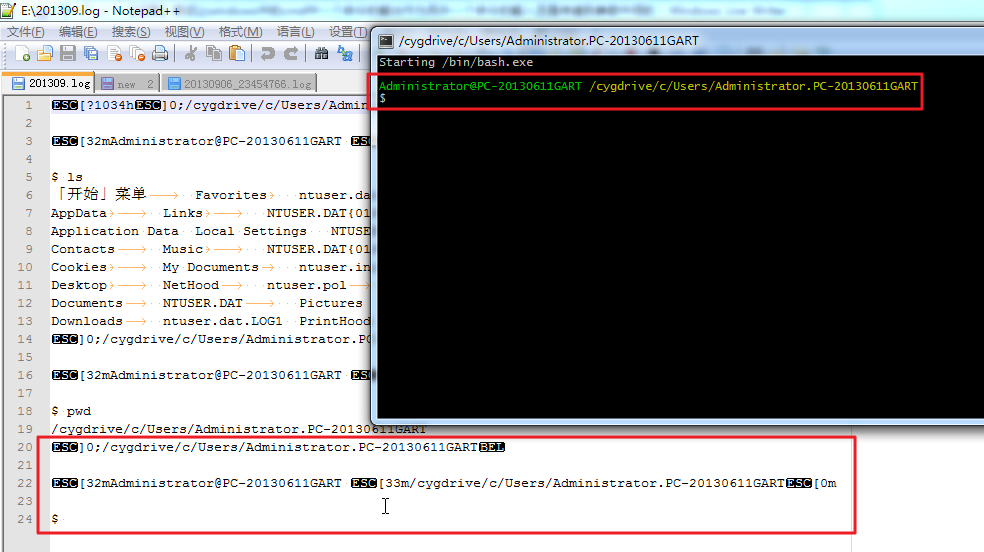
Task: Switch to the new 2 tab
Action: pos(127,83)
